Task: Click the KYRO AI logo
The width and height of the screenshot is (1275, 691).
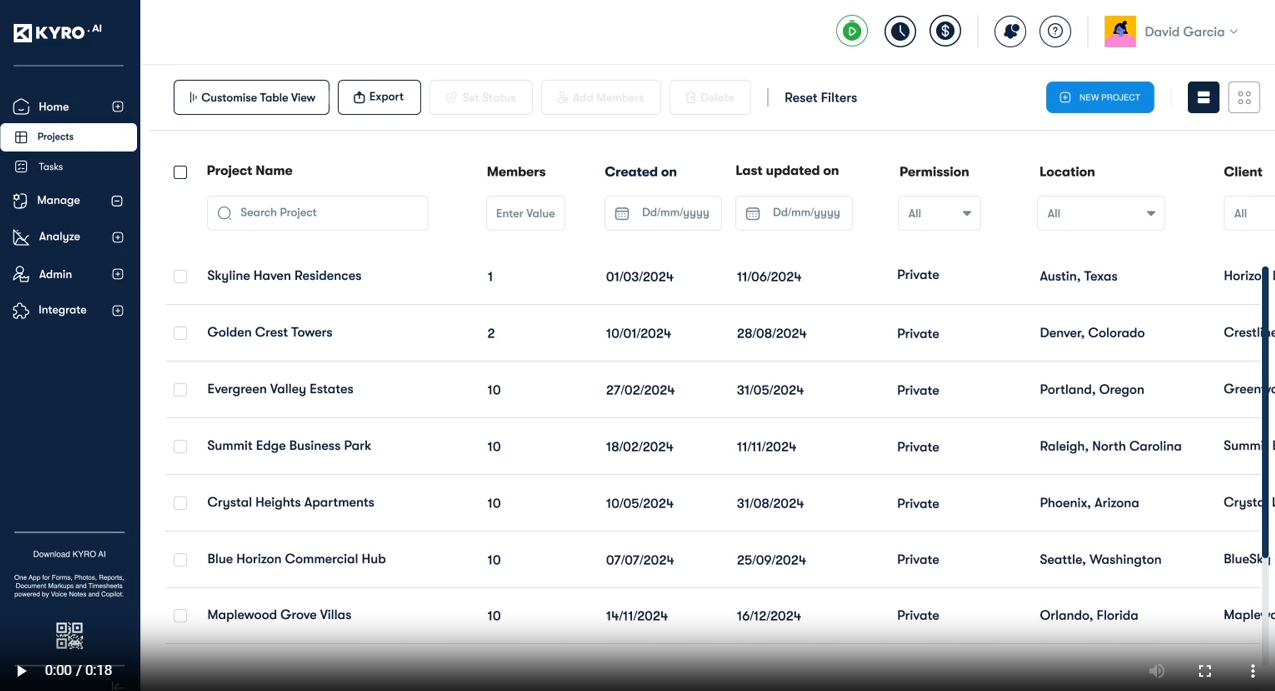Action: click(58, 32)
